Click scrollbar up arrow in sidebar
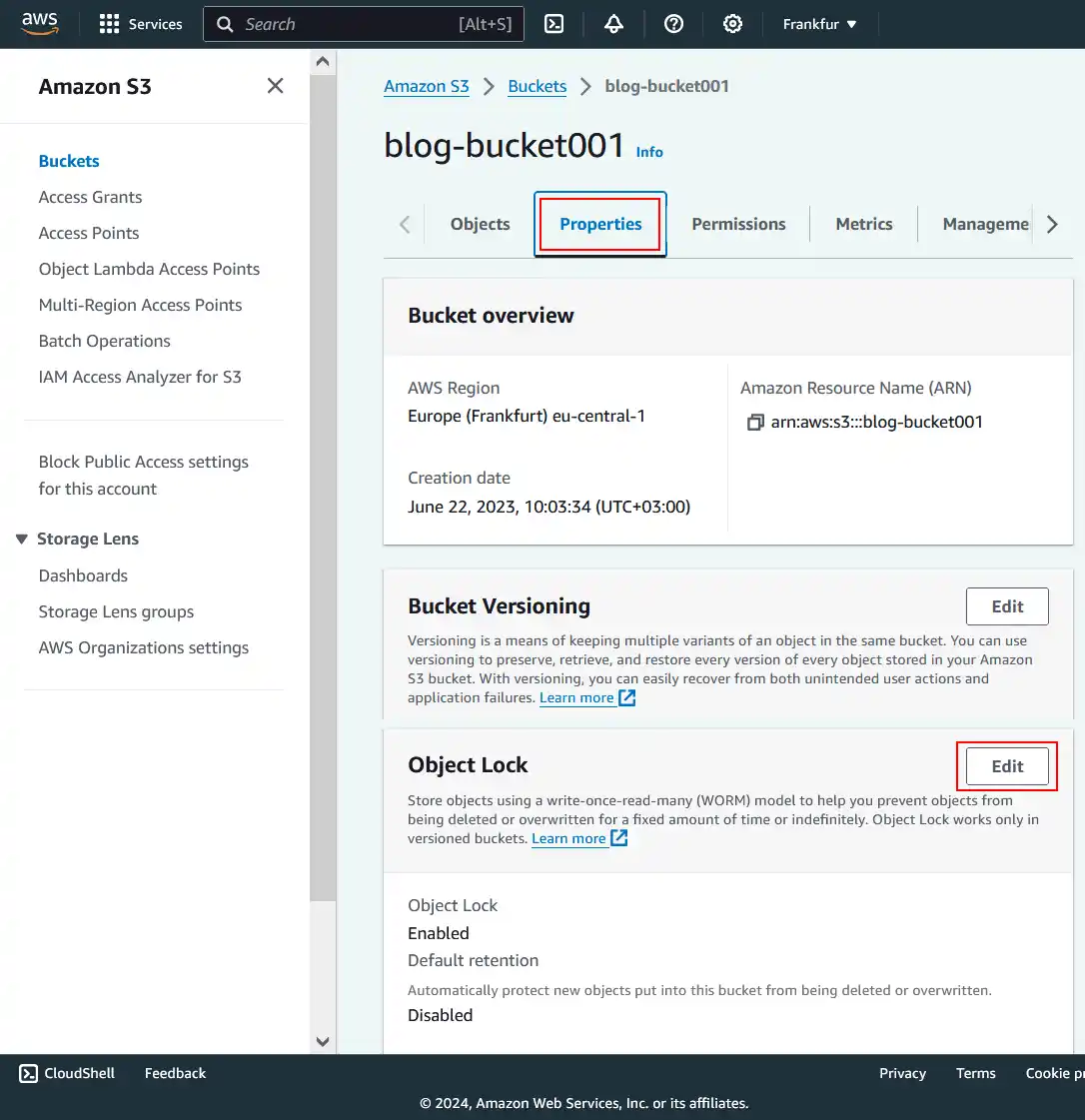Viewport: 1085px width, 1120px height. click(323, 61)
